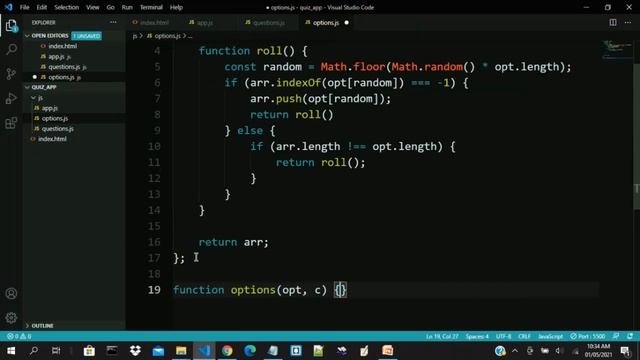
Task: Open index.html in QUIZ_APP folder tree
Action: (52, 139)
